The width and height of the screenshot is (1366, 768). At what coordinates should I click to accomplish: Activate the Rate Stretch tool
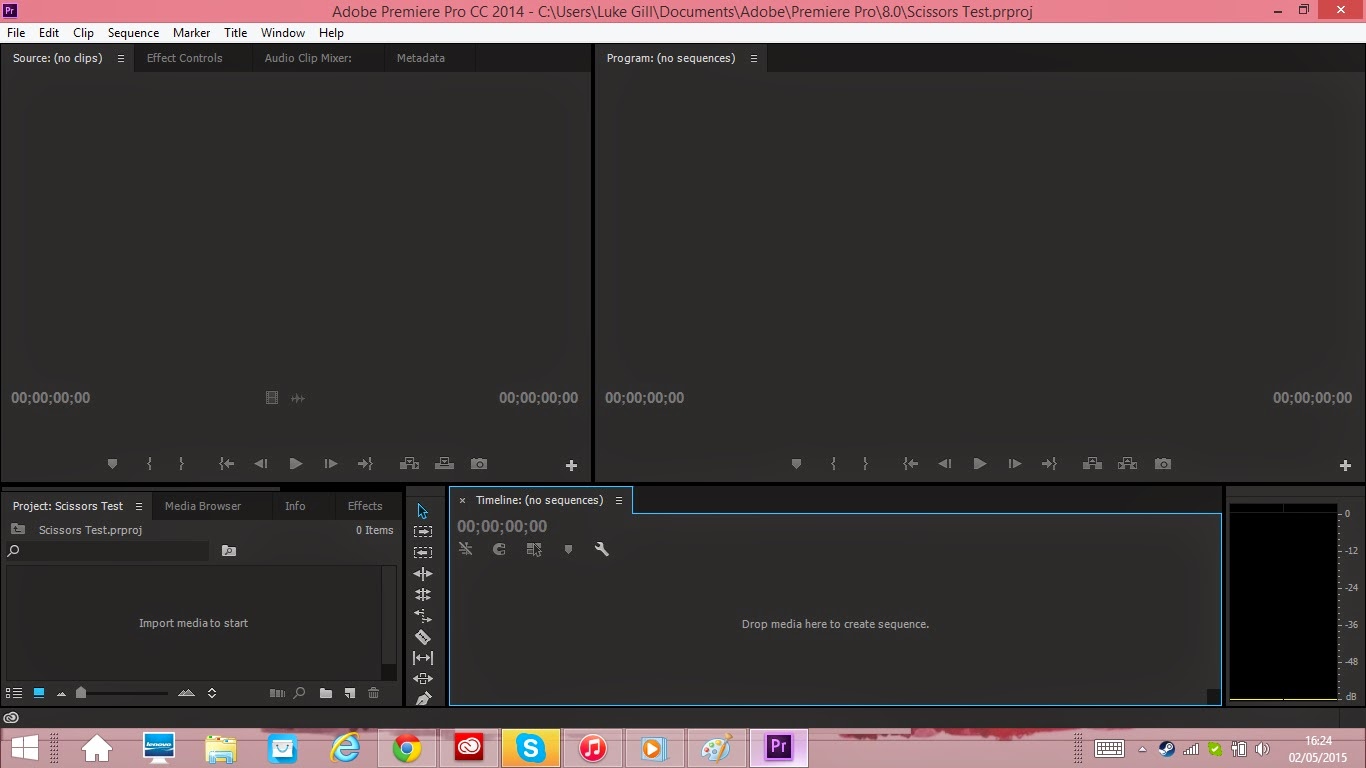click(423, 616)
